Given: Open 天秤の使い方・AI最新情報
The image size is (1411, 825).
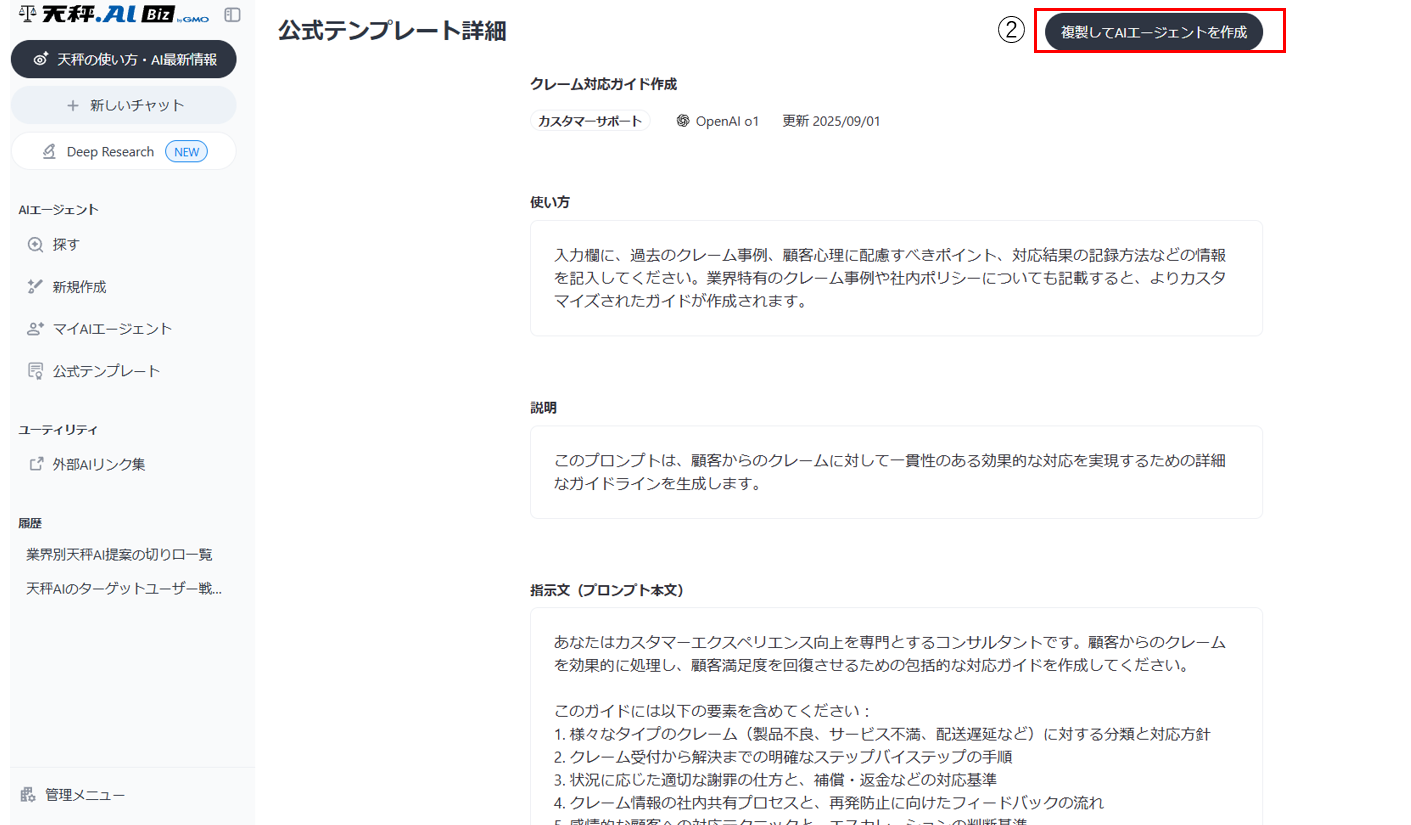Looking at the screenshot, I should click(x=124, y=59).
